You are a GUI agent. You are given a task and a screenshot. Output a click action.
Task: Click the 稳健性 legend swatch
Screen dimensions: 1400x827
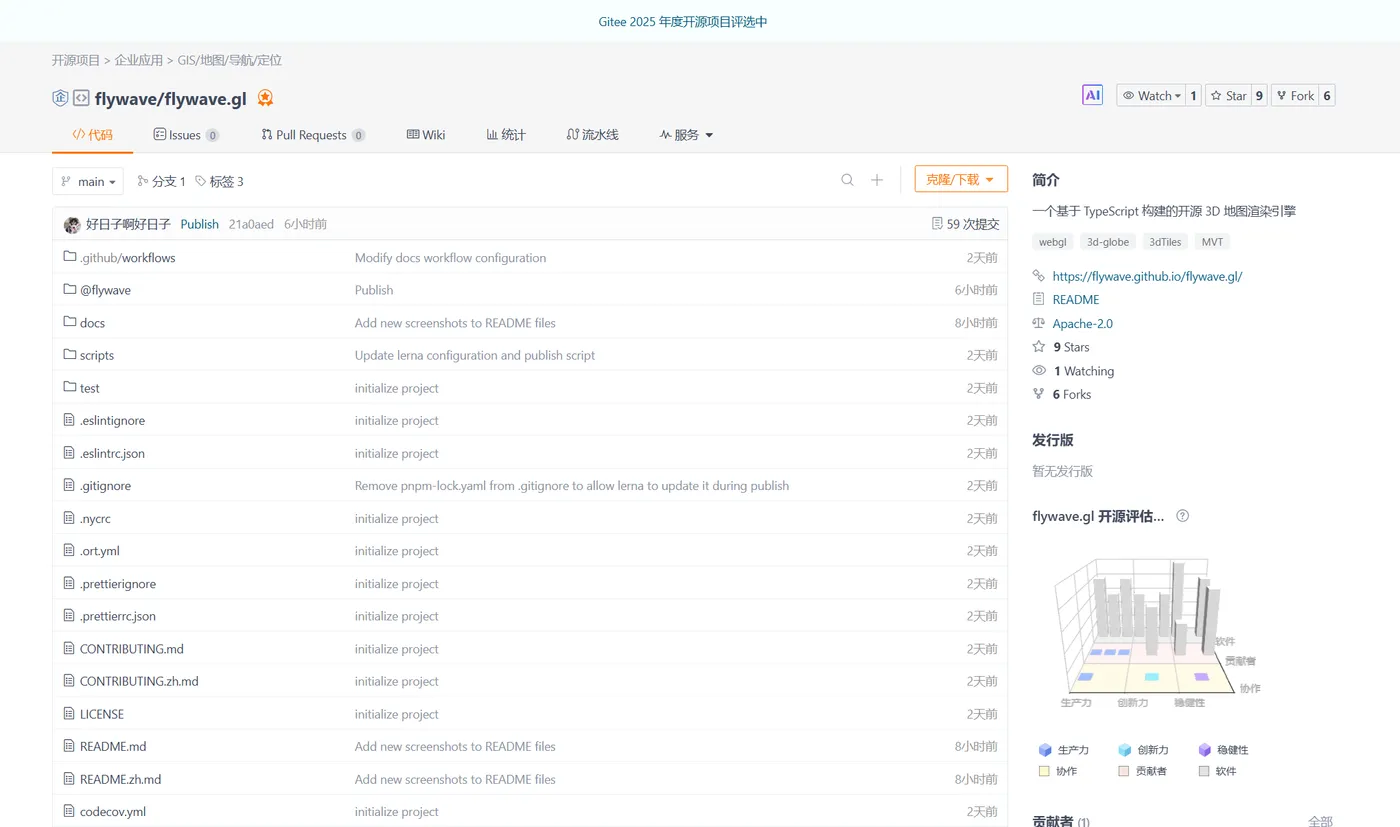[1205, 750]
